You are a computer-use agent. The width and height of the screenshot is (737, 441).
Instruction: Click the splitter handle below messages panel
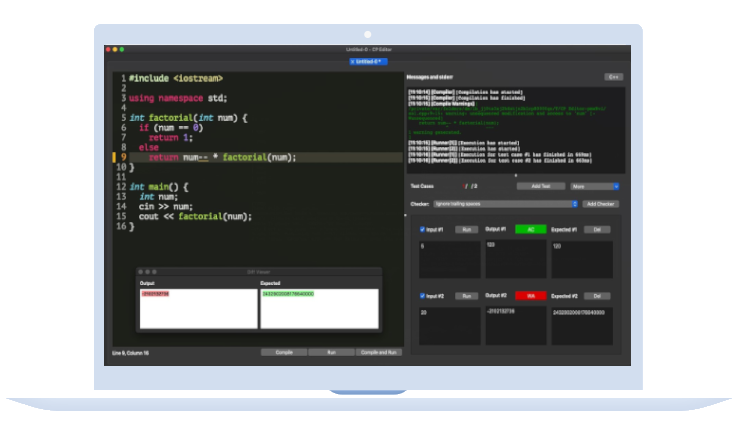pos(516,175)
